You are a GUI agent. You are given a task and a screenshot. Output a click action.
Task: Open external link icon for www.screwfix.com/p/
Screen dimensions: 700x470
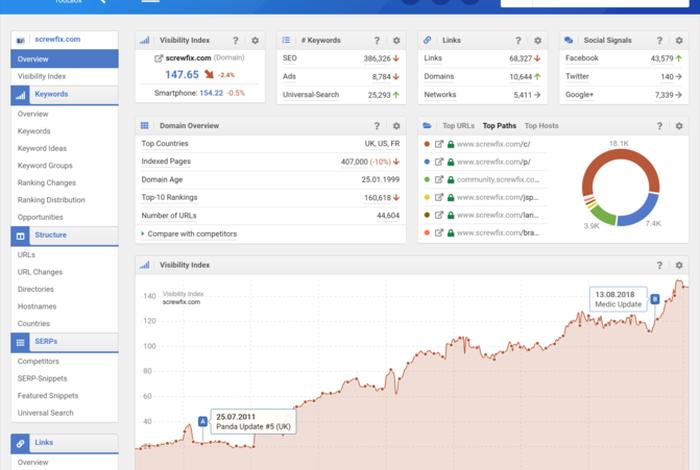[439, 162]
